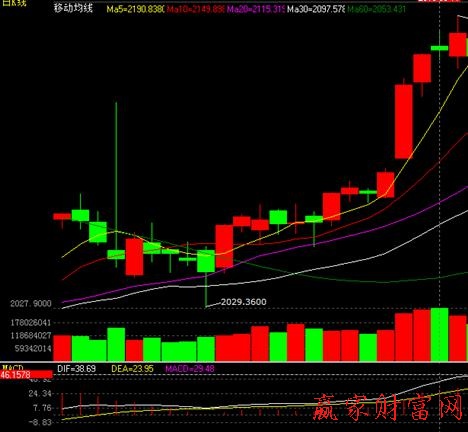Screen dimensions: 468x432
Task: Select the purple MACD=29.48 indicator readout
Action: click(190, 369)
